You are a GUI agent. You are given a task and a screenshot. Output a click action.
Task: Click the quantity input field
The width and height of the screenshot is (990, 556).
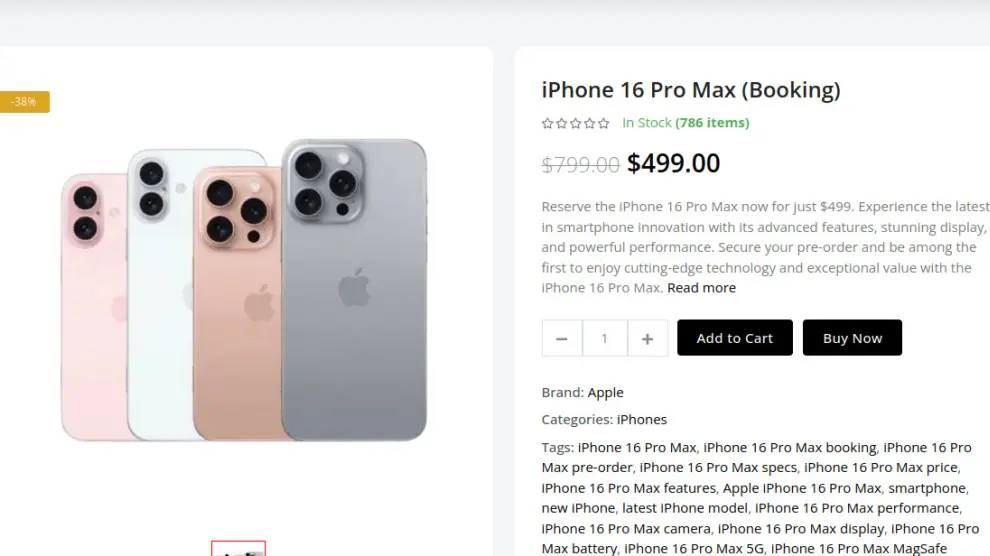[x=604, y=339]
